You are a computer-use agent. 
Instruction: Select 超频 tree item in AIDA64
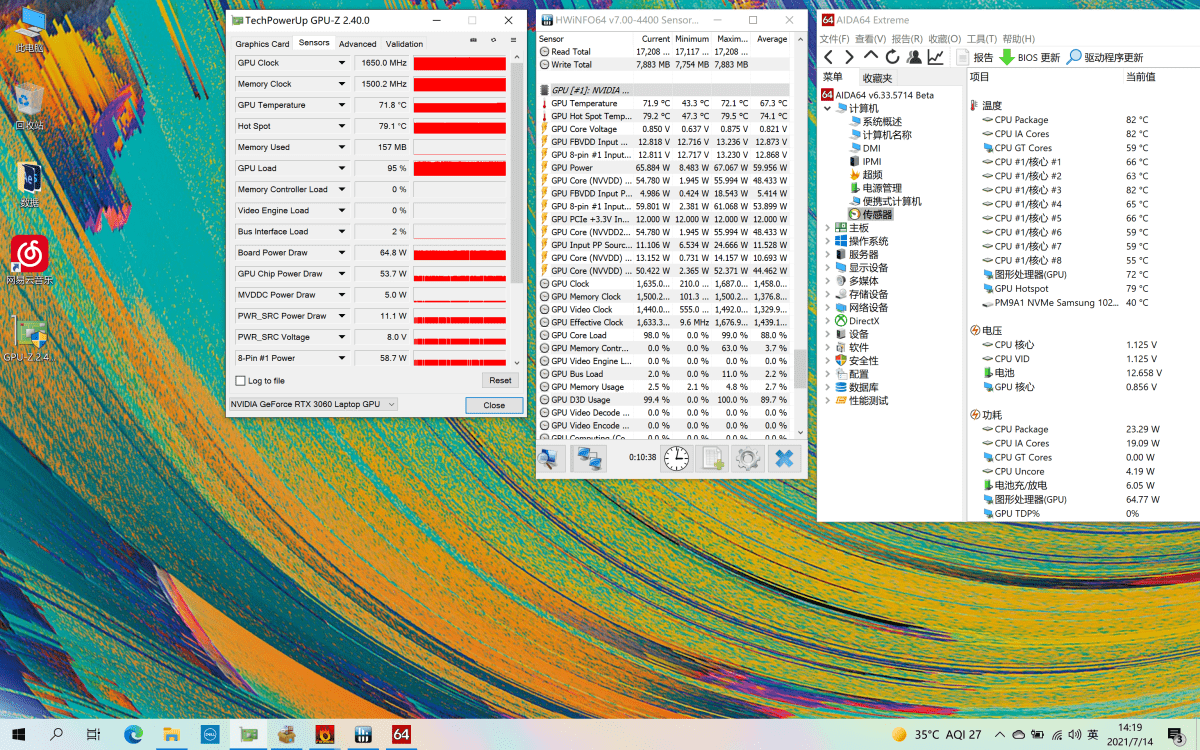point(871,174)
